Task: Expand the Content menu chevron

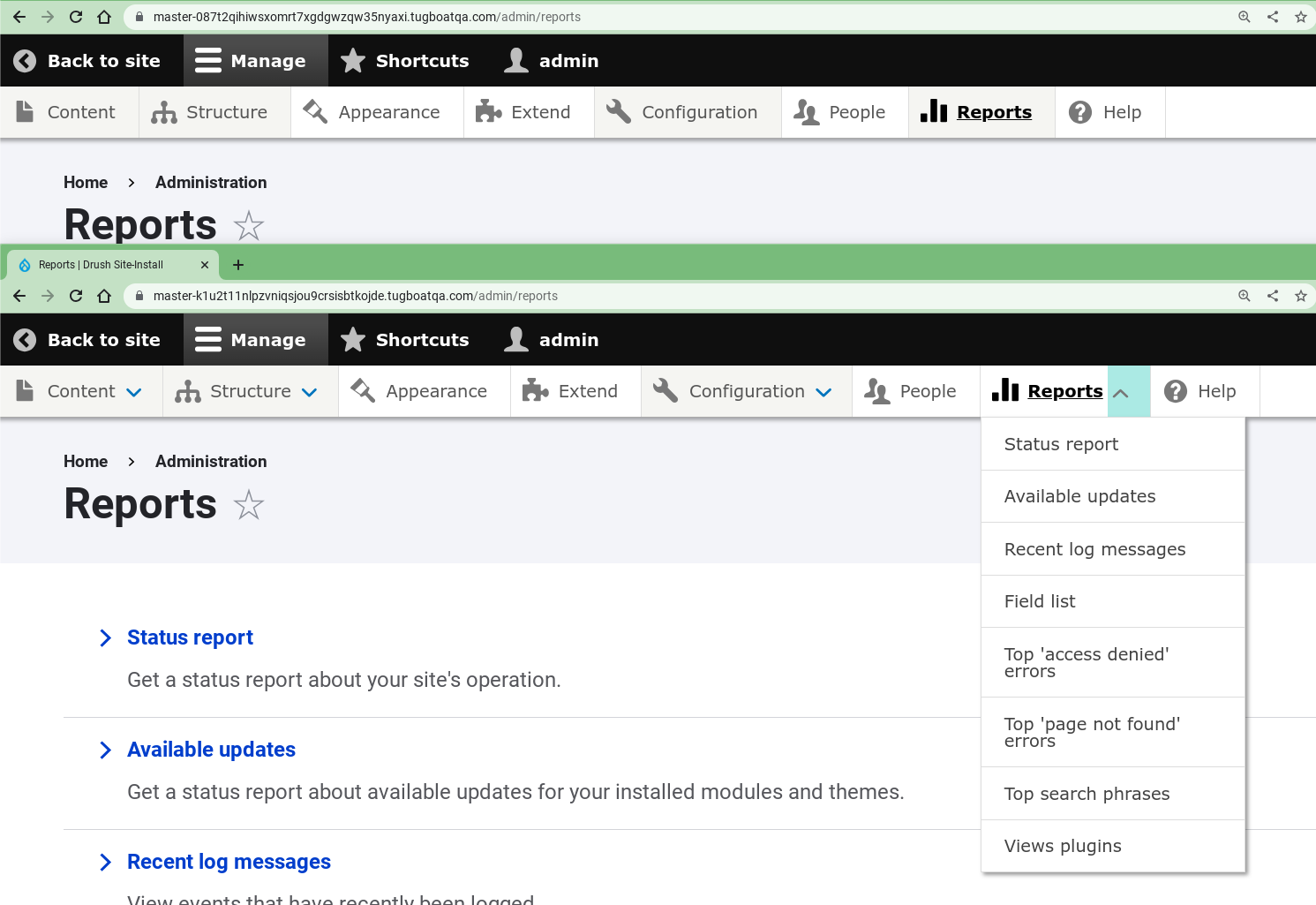Action: tap(134, 392)
